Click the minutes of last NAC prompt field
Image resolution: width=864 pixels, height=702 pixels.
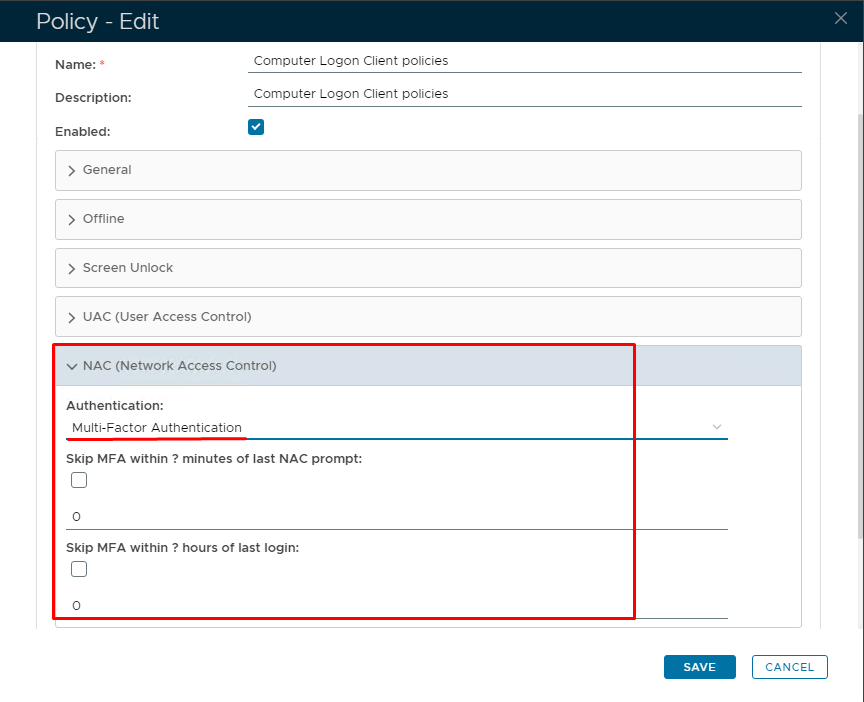point(397,517)
